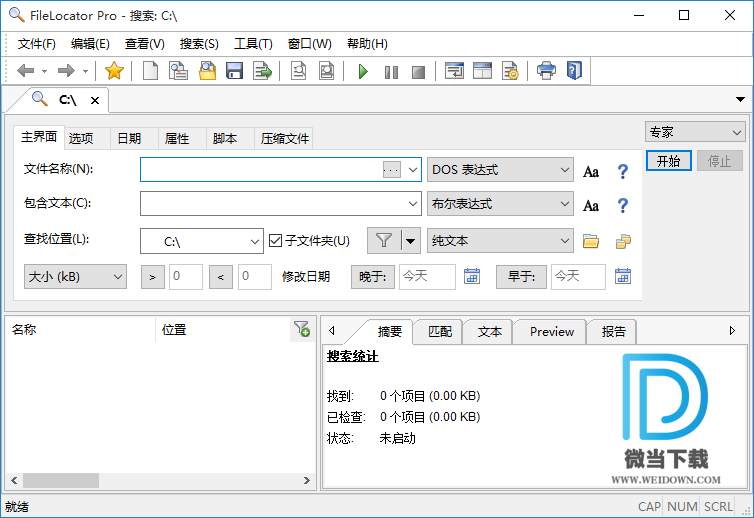Toggle containing text case sensitivity Aa icon
754x518 pixels.
pyautogui.click(x=591, y=206)
